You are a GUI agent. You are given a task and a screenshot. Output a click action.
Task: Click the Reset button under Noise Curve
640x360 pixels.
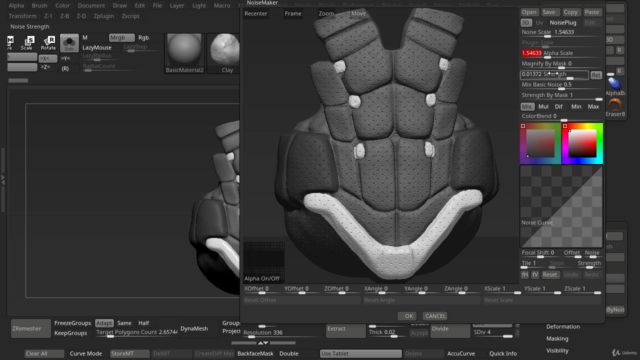tap(549, 275)
